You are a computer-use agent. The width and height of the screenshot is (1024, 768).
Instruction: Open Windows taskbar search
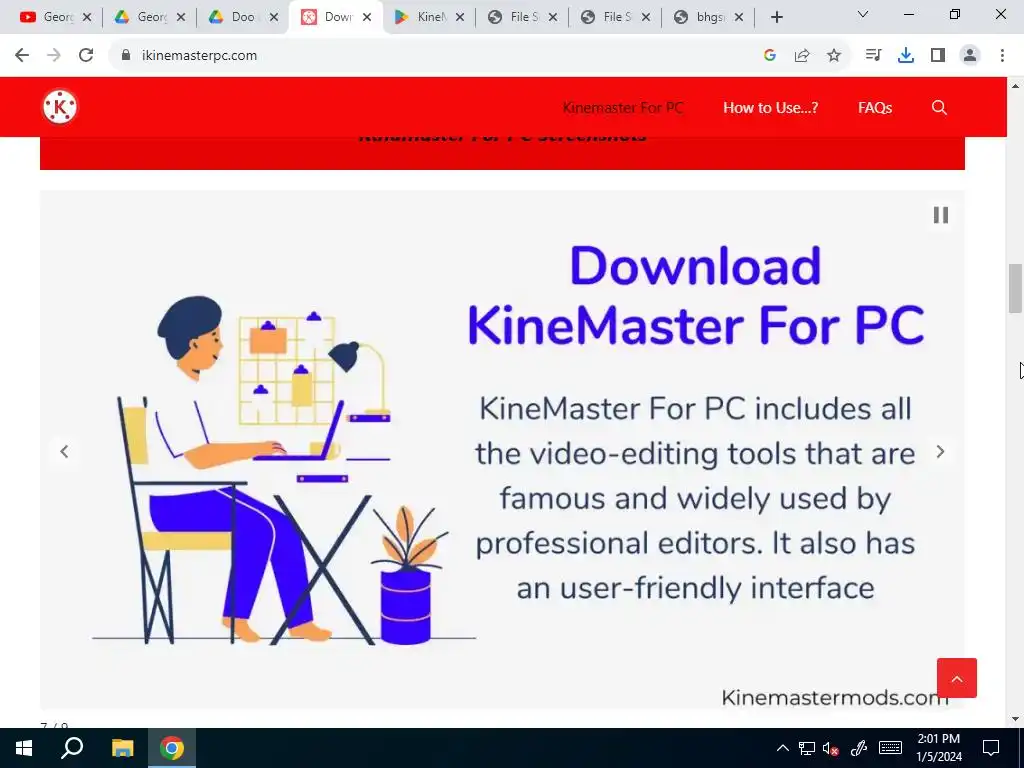72,748
